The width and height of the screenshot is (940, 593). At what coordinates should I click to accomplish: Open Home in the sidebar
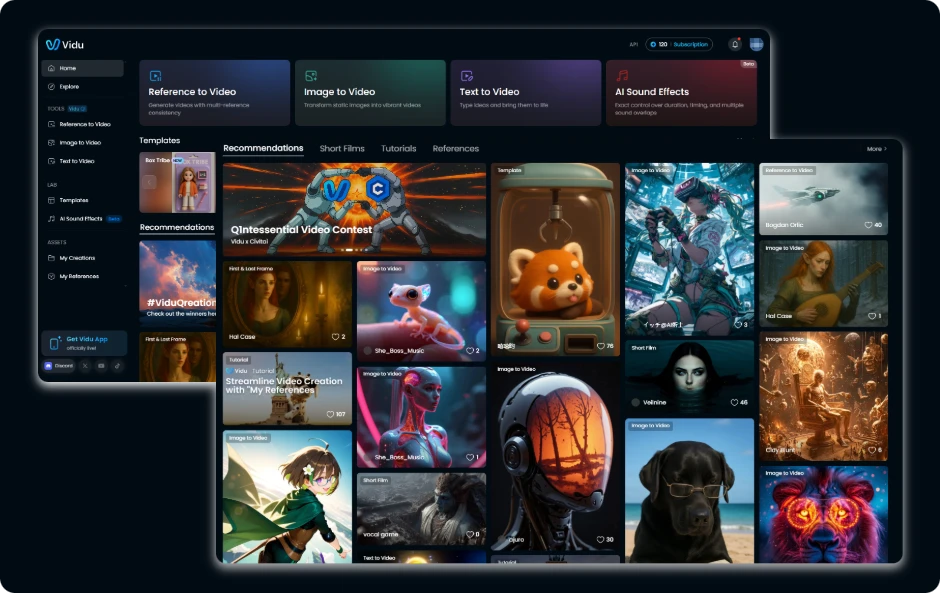[x=83, y=68]
